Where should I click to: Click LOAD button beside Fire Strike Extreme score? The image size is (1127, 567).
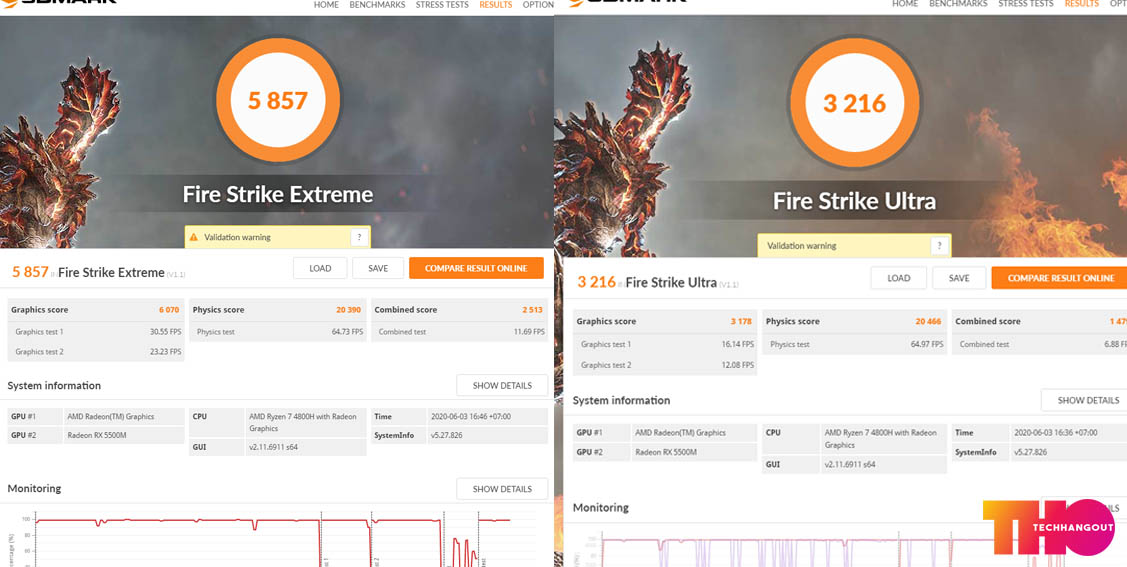click(321, 268)
